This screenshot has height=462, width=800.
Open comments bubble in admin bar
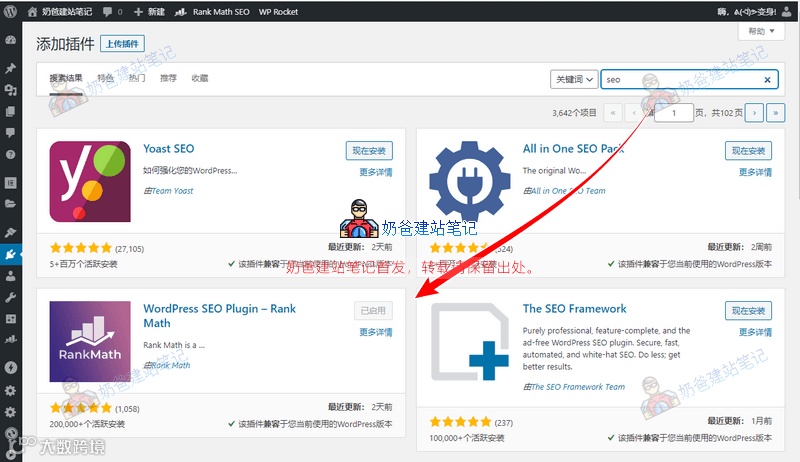point(107,12)
